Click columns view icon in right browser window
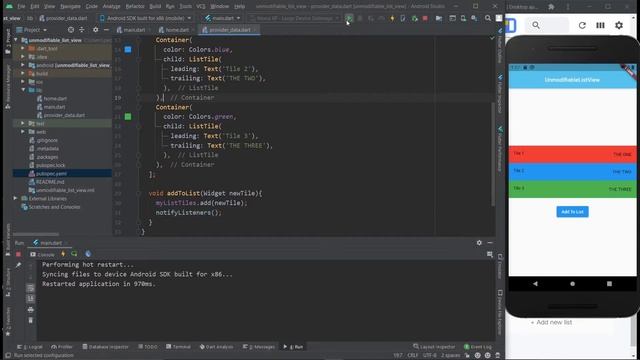The width and height of the screenshot is (640, 360). (x=600, y=25)
